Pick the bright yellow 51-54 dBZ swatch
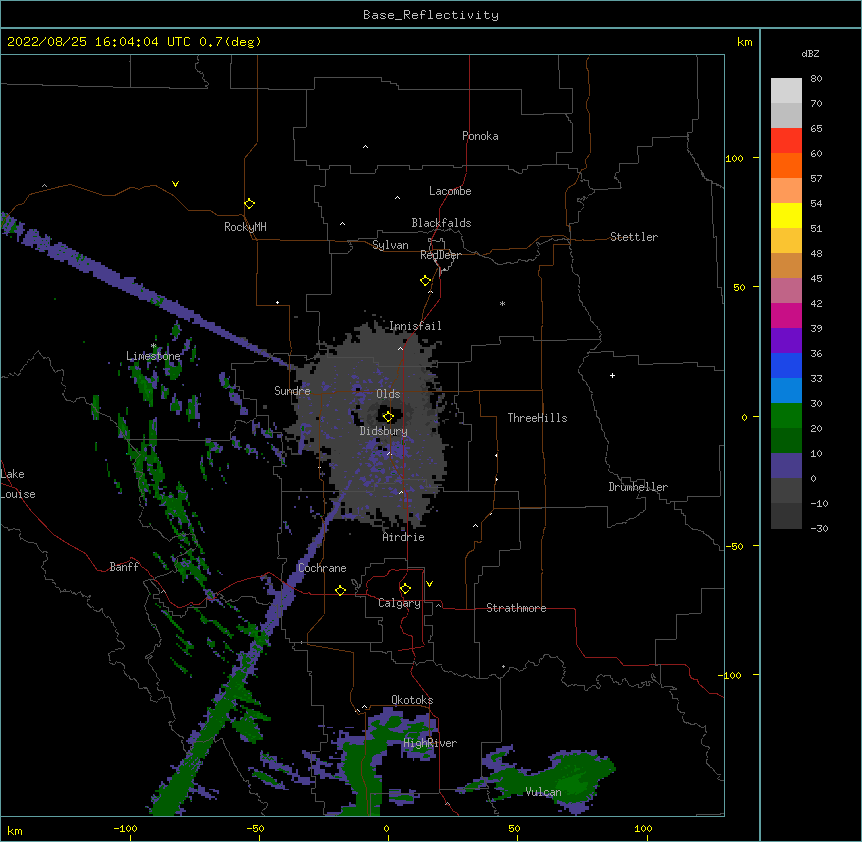 [786, 215]
